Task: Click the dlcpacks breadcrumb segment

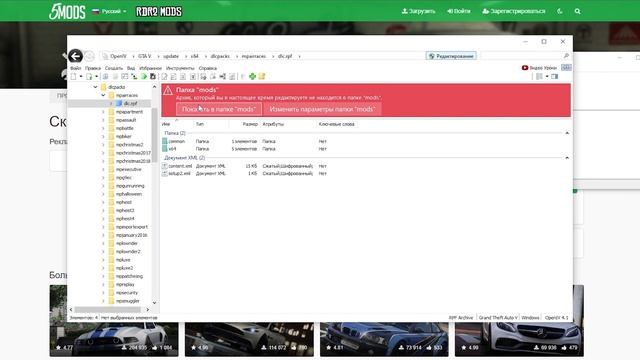Action: click(220, 56)
